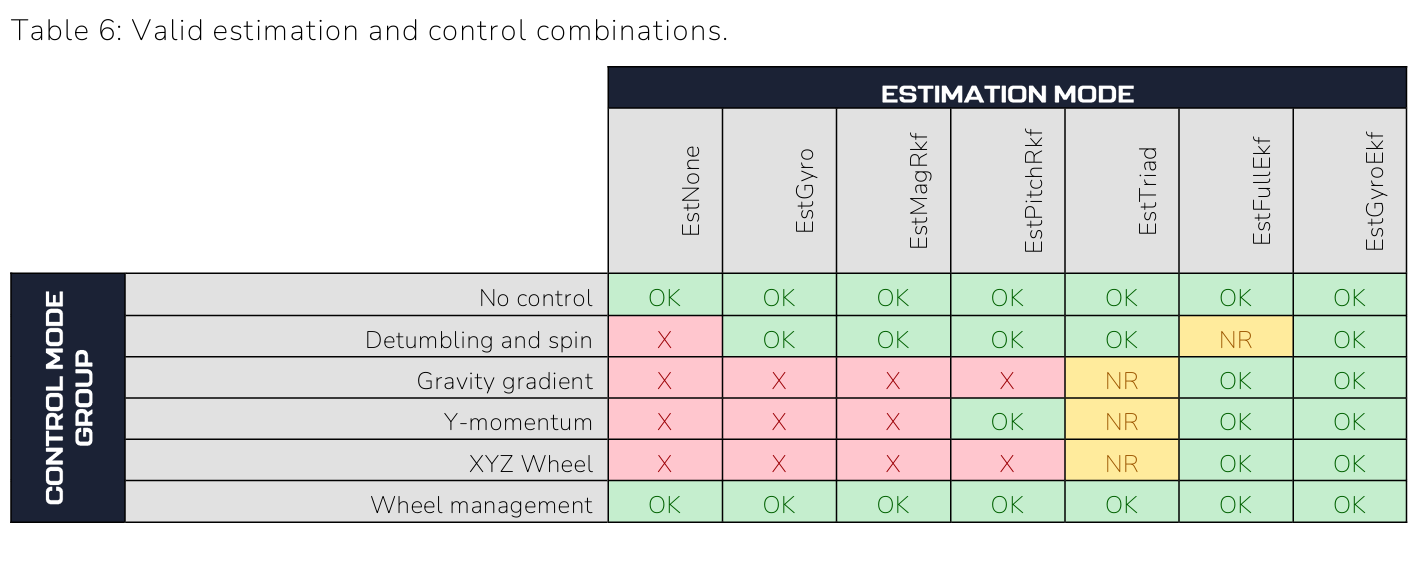Click the Wheel management row label

point(481,505)
